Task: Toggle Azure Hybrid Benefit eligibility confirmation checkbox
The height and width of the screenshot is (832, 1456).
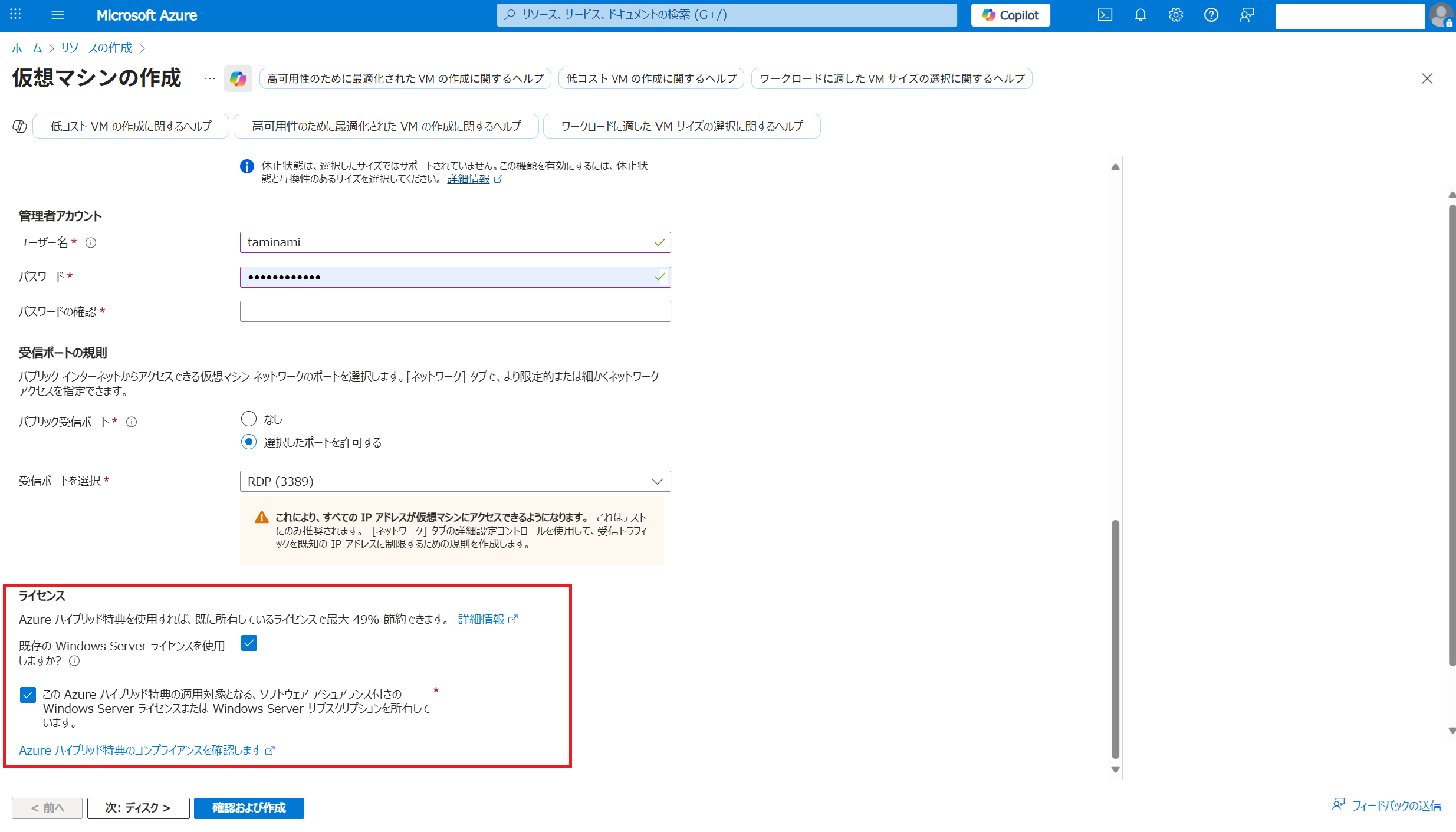Action: click(x=28, y=695)
